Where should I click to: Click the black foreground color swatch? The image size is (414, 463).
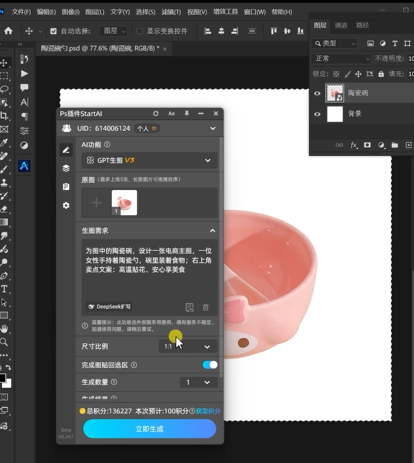pos(2,378)
